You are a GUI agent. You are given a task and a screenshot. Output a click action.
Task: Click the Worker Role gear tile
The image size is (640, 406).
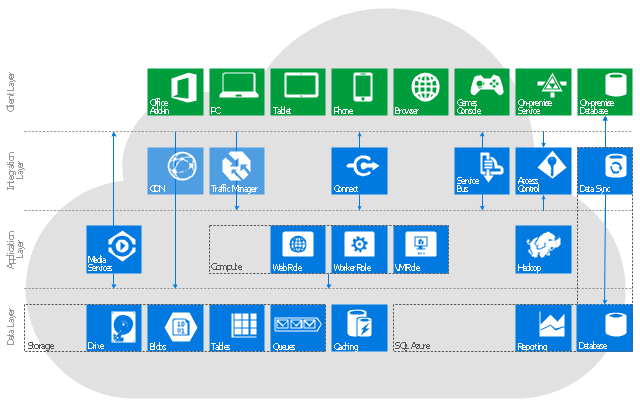[359, 249]
